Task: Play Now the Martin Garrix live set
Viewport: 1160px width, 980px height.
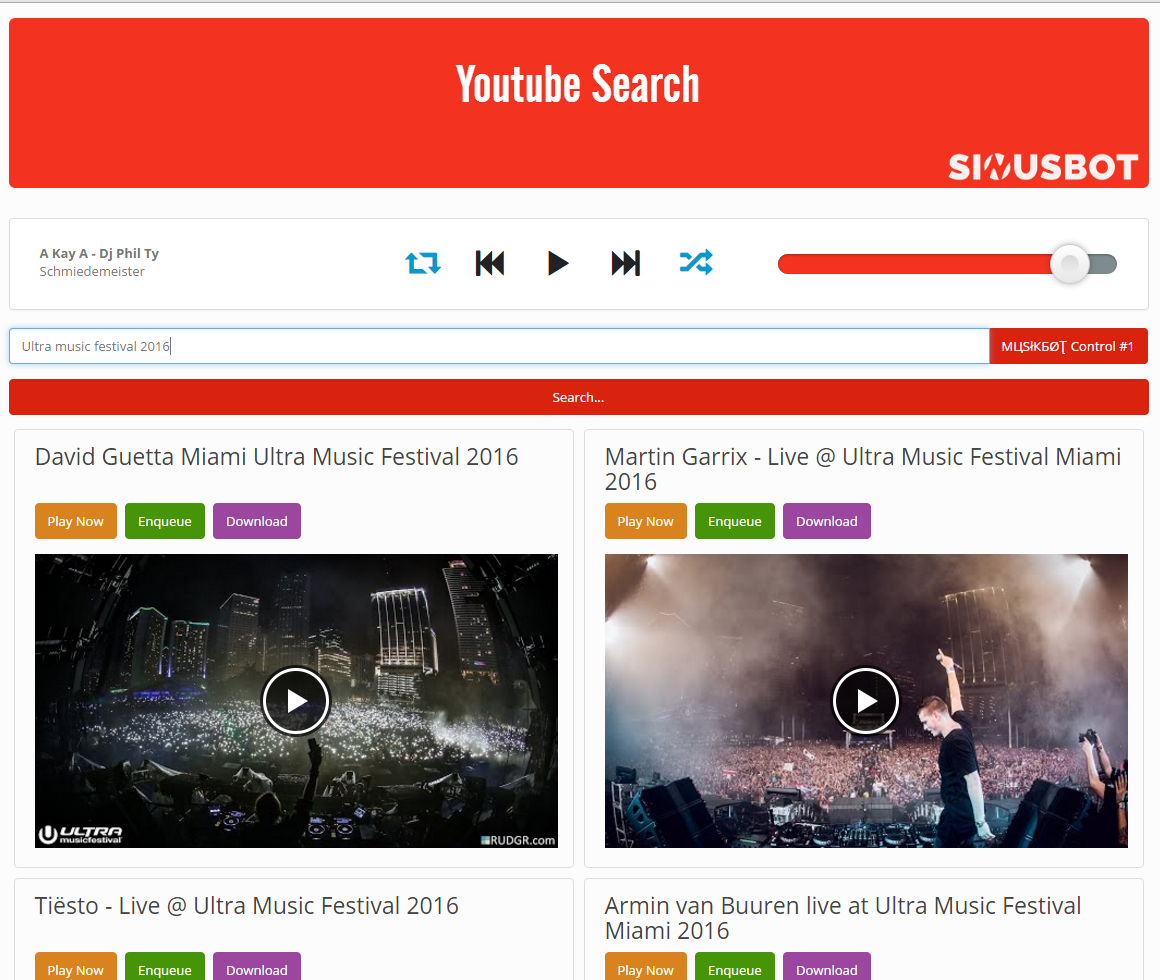Action: [646, 521]
